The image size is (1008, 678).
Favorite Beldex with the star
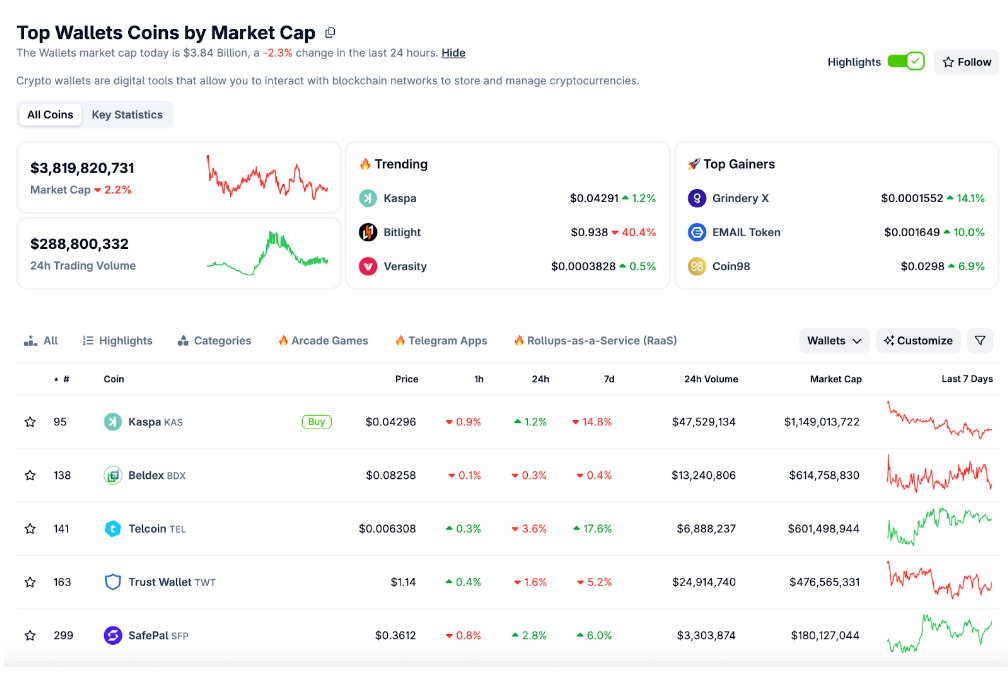tap(30, 475)
